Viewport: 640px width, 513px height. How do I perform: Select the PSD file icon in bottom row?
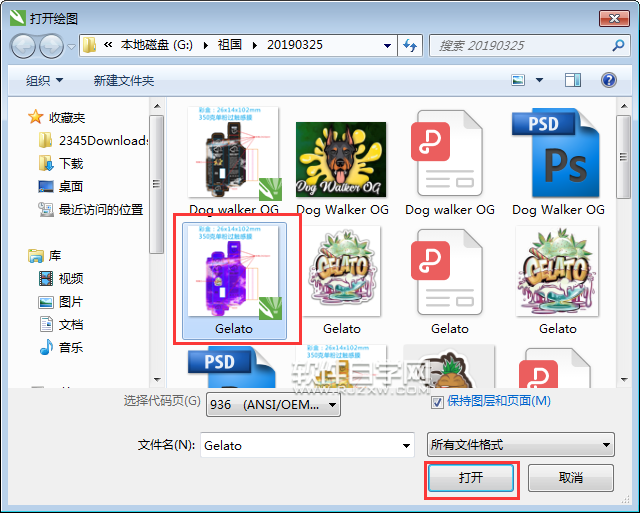click(x=233, y=366)
